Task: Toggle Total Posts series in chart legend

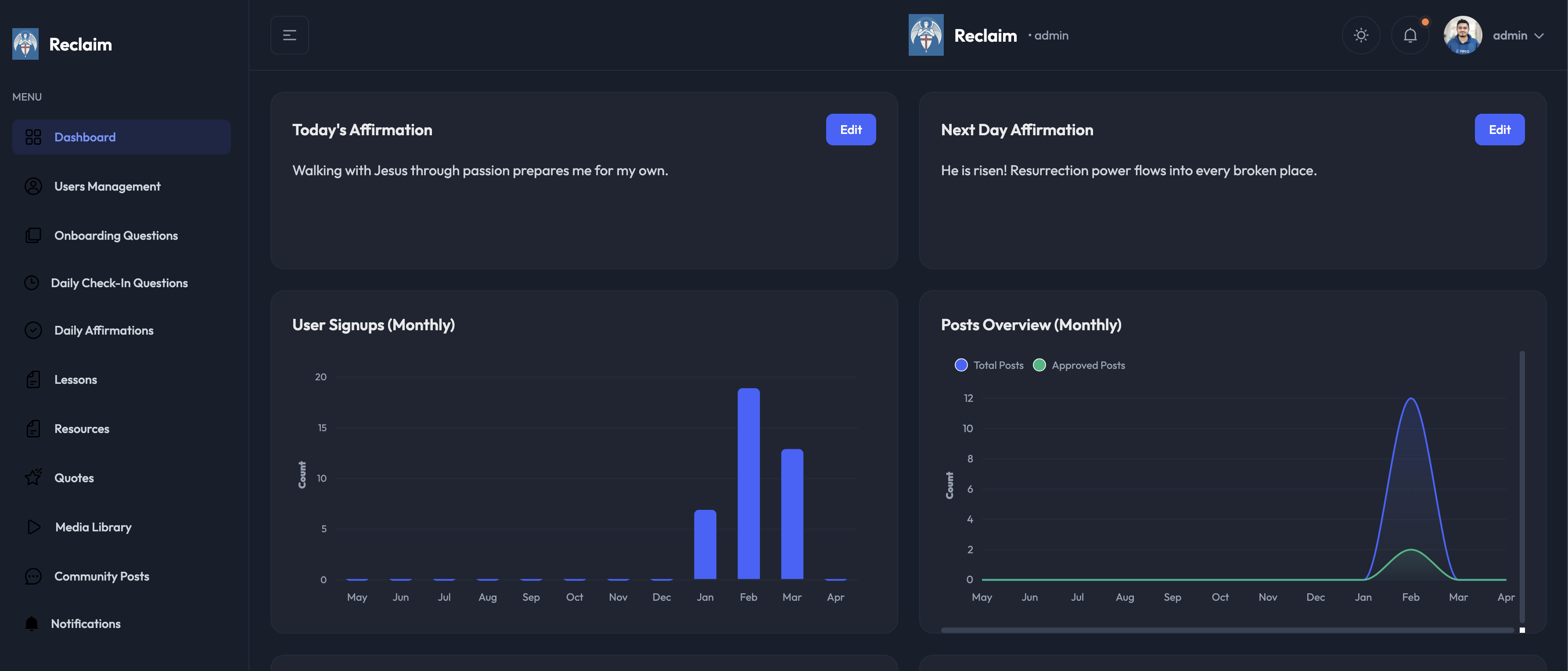Action: coord(989,365)
